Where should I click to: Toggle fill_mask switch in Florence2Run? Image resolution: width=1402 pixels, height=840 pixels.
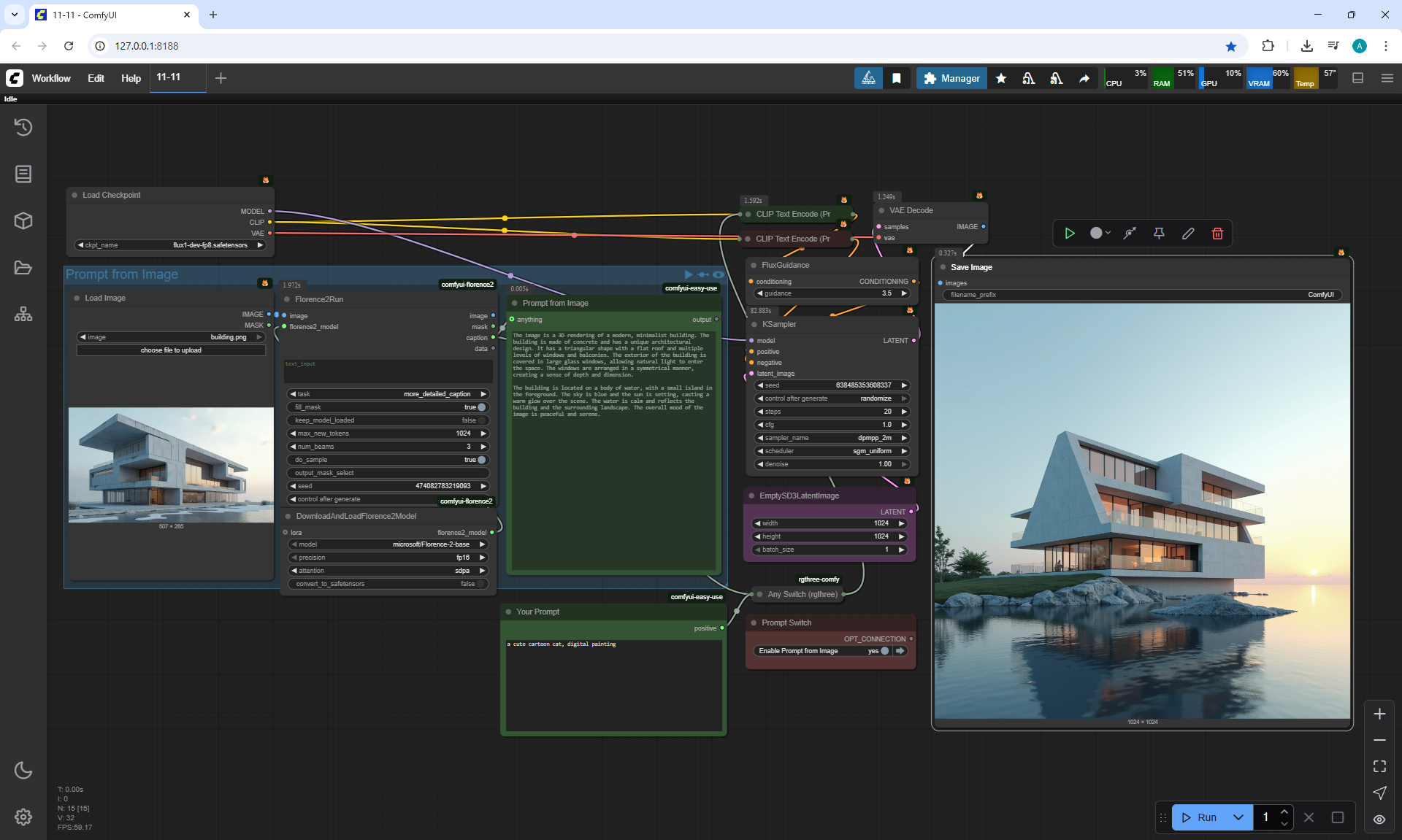(x=481, y=407)
